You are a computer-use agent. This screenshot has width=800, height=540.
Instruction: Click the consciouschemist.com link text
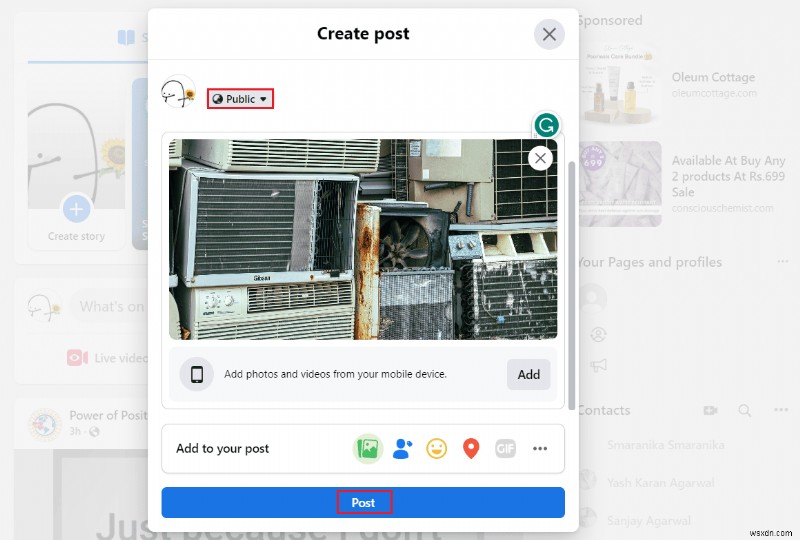722,208
